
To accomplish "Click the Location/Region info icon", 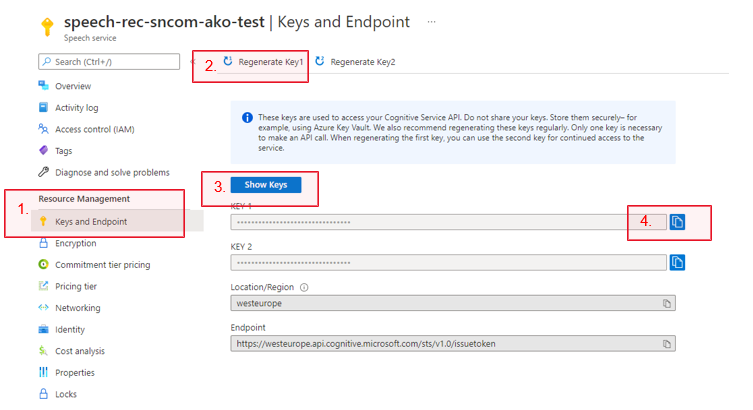I will (x=304, y=287).
